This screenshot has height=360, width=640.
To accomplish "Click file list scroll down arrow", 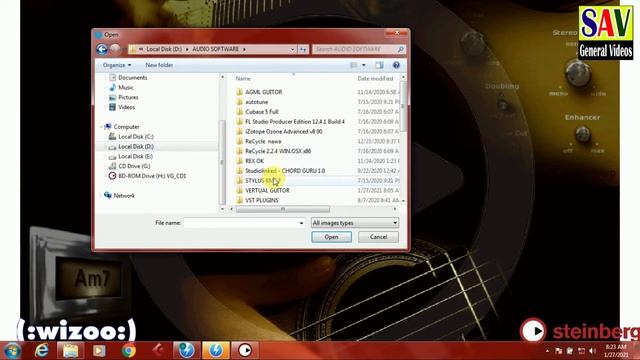I will click(403, 201).
